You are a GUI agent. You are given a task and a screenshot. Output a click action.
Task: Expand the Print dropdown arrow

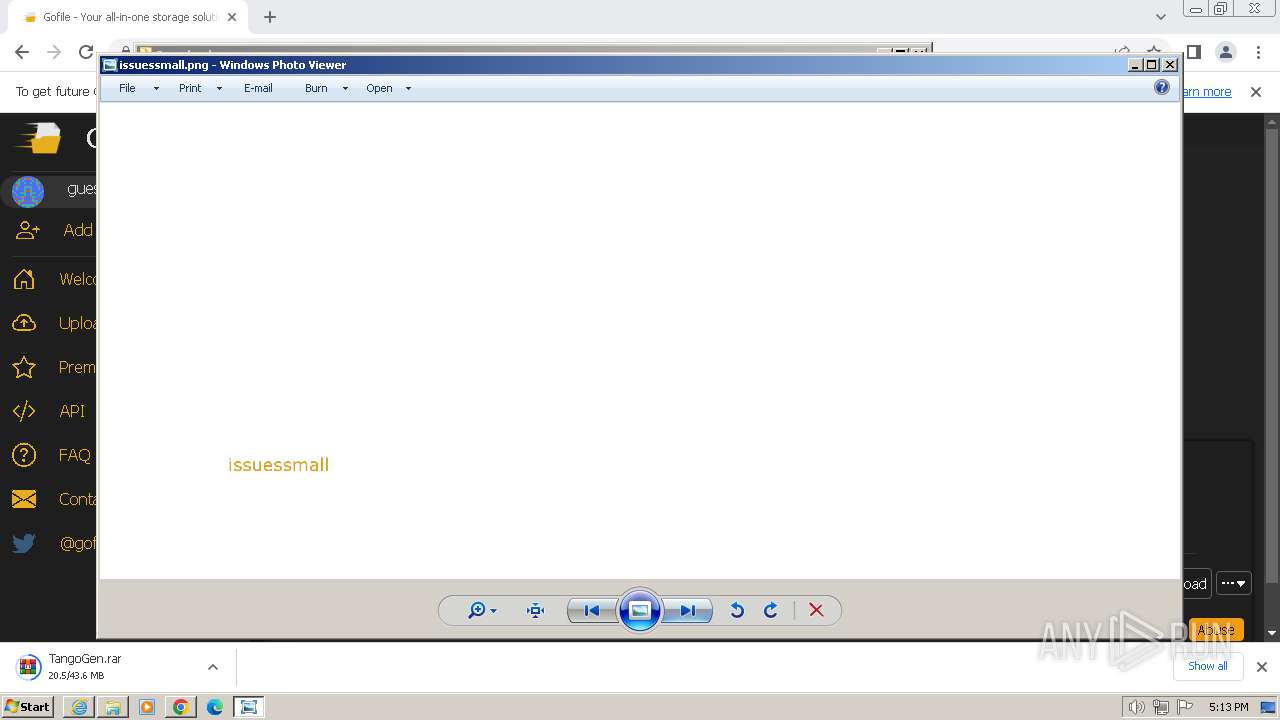click(219, 89)
